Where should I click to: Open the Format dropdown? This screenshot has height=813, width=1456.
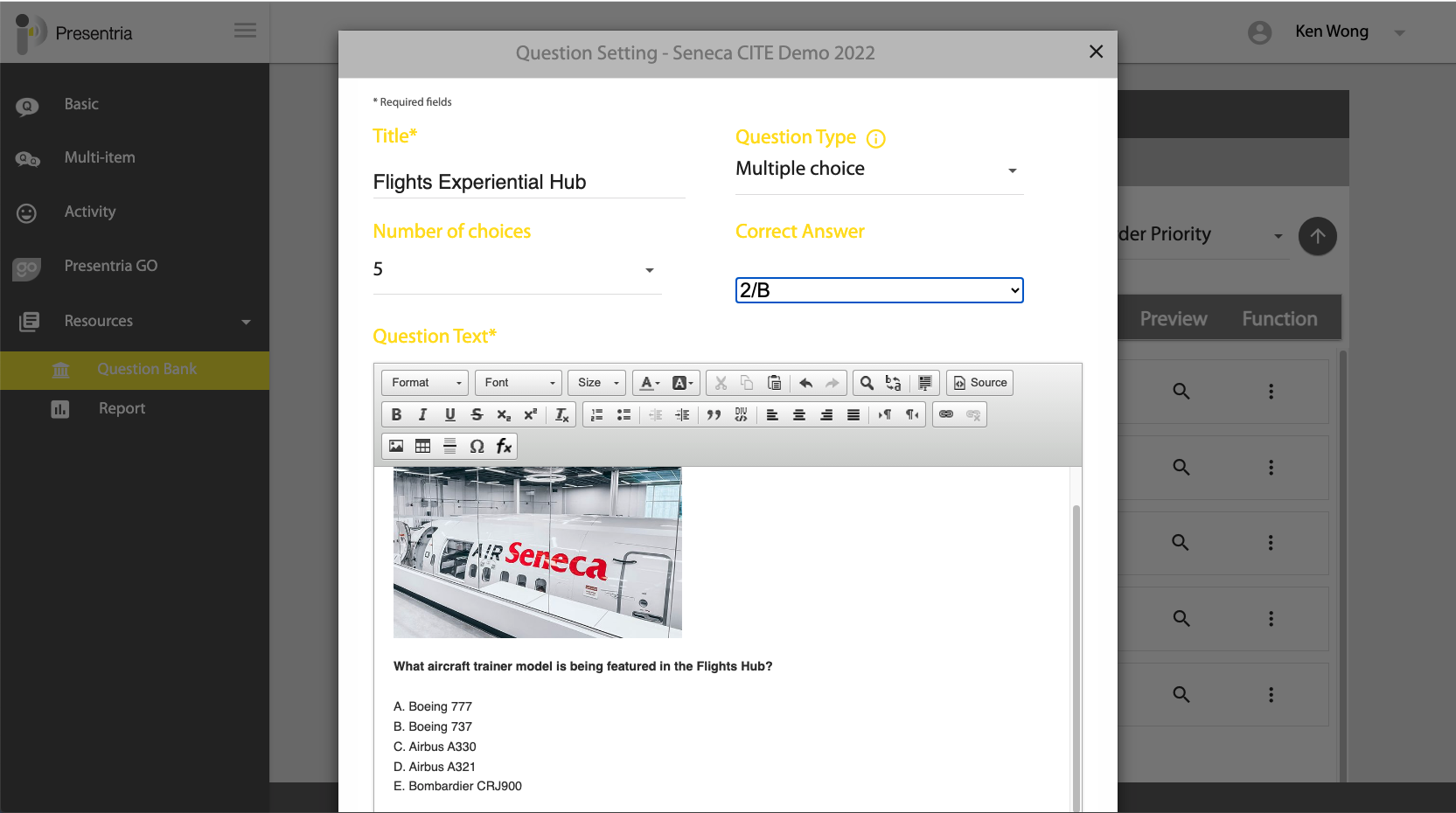click(425, 382)
